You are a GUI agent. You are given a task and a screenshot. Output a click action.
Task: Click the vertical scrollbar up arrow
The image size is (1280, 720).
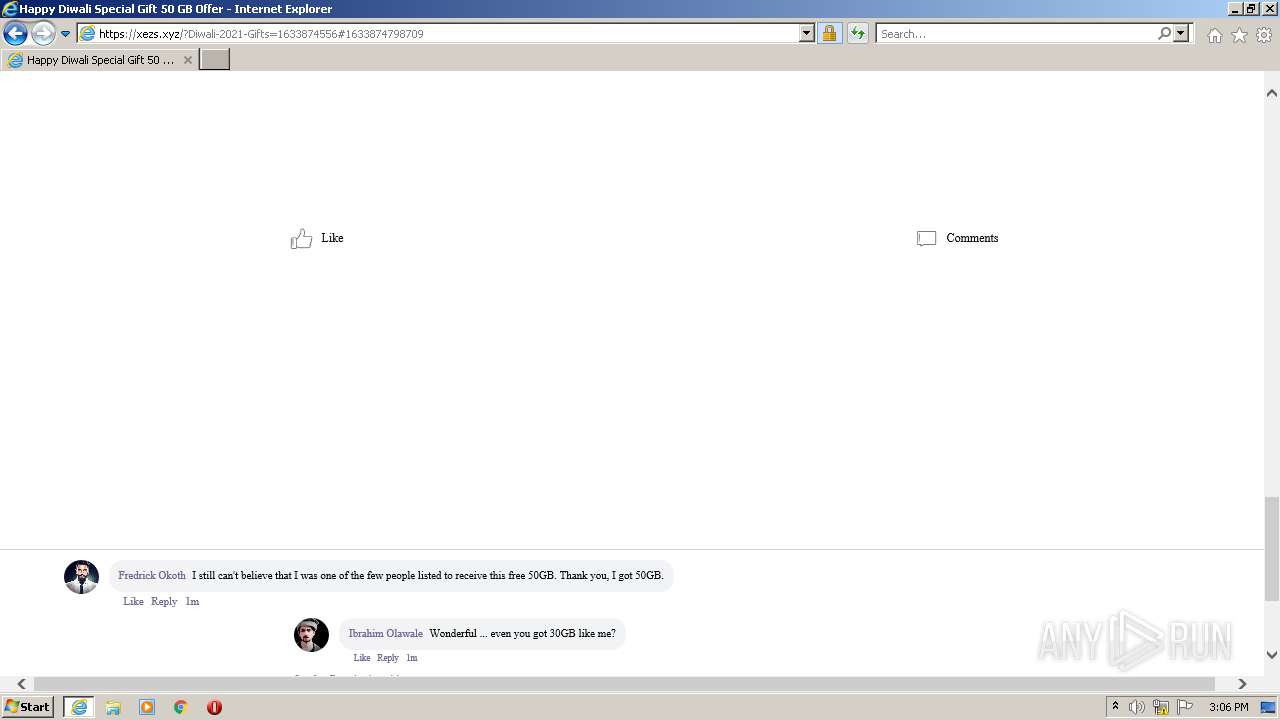coord(1272,93)
